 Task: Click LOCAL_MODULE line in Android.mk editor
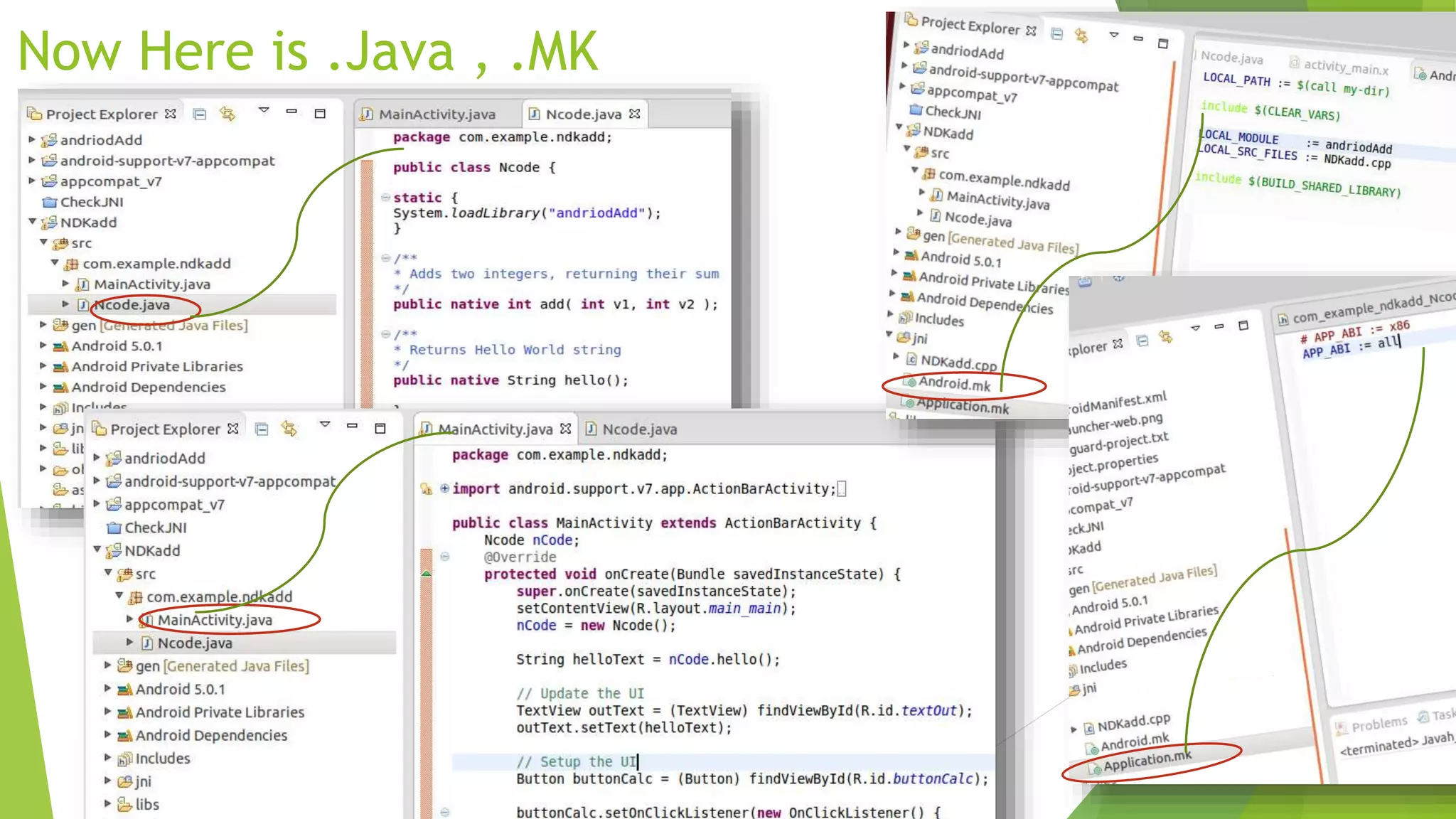click(1295, 141)
